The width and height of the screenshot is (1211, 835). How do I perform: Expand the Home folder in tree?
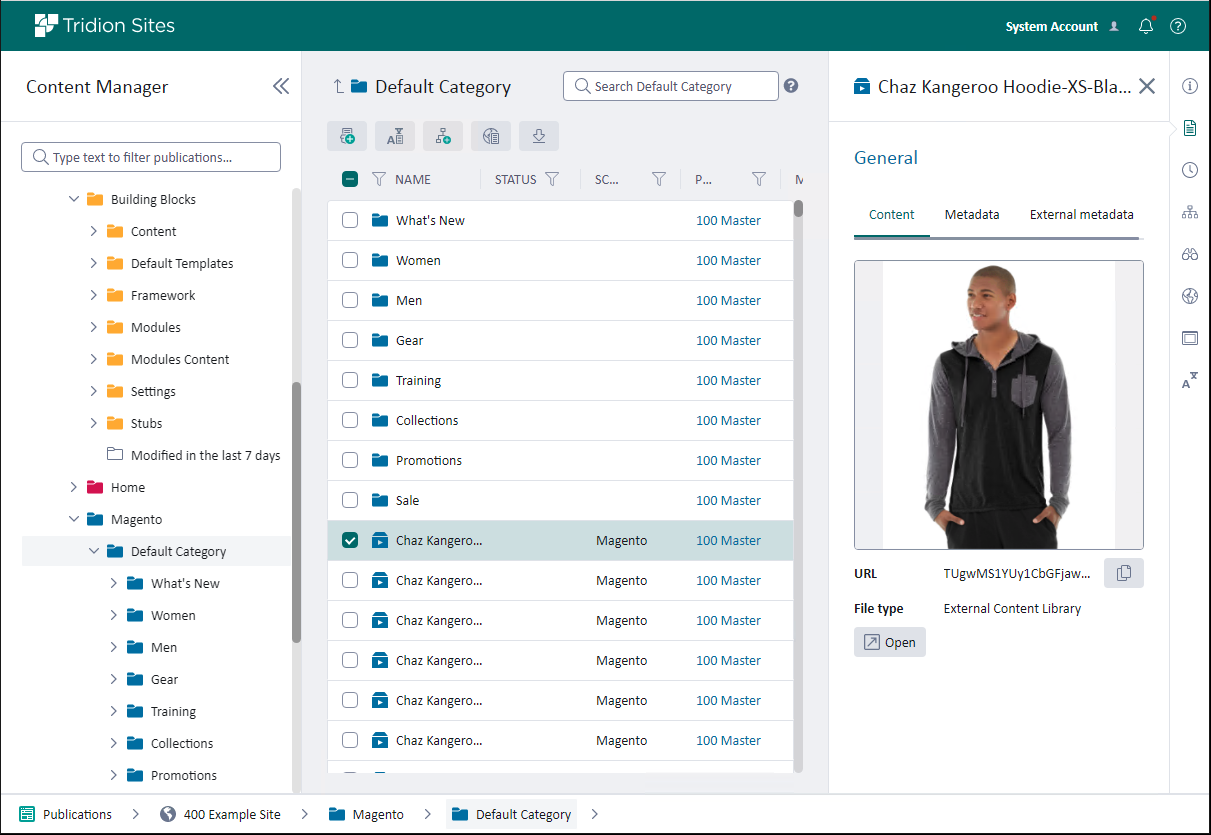coord(74,488)
